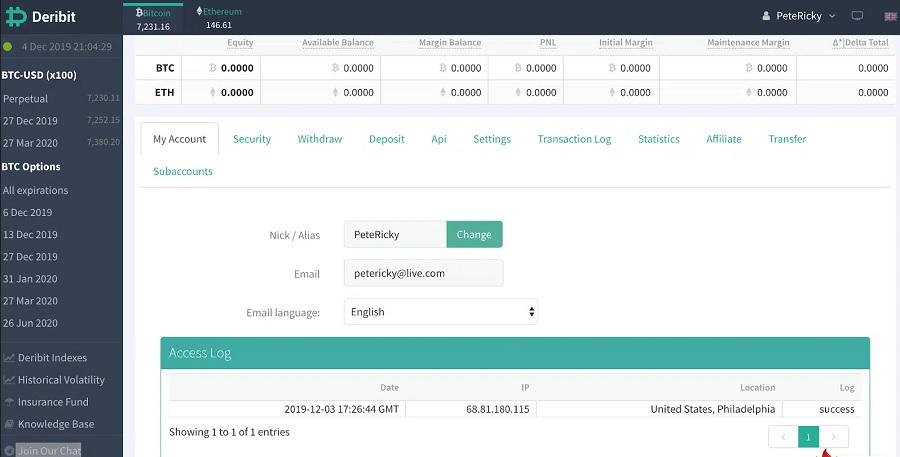Open the Join Our Chat link
900x457 pixels.
point(49,450)
